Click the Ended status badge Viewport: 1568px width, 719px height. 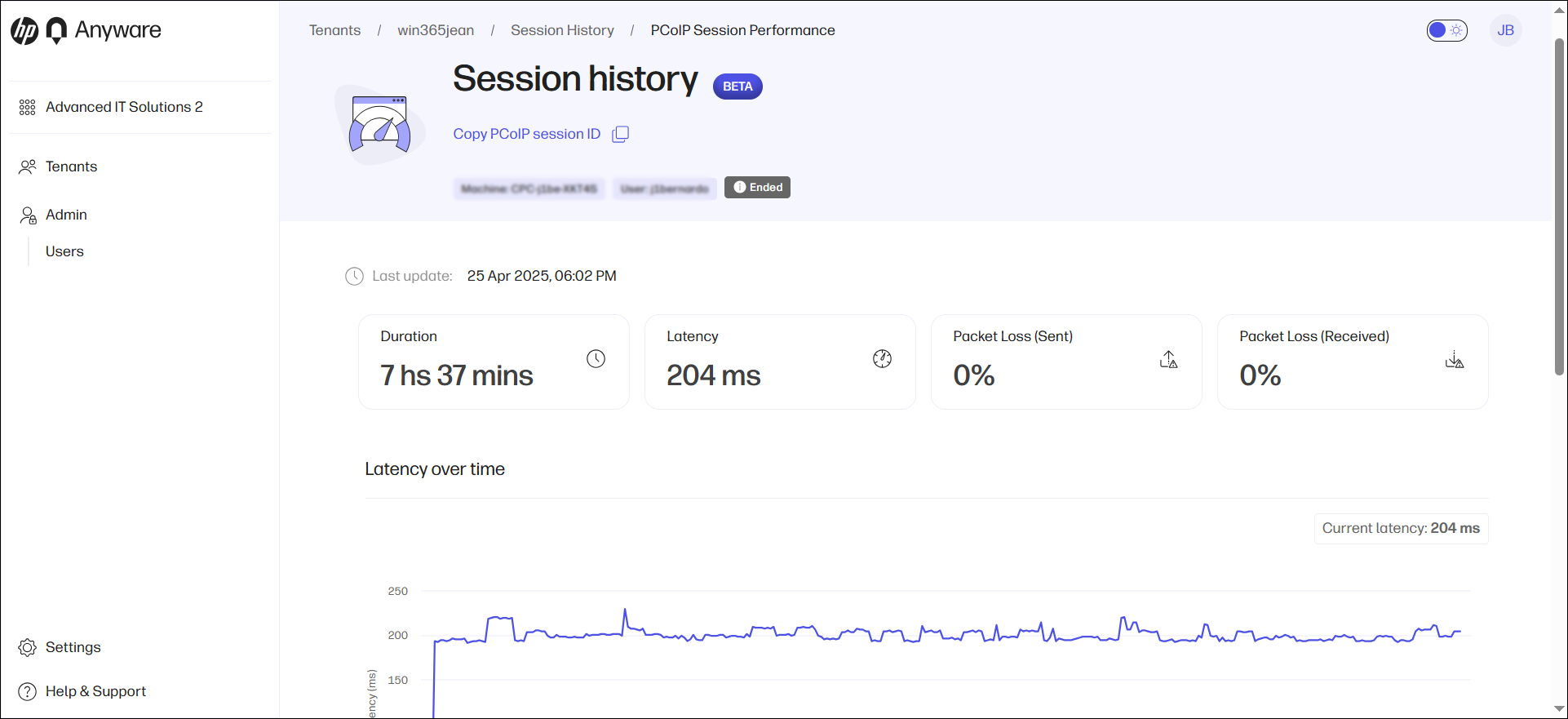point(757,187)
